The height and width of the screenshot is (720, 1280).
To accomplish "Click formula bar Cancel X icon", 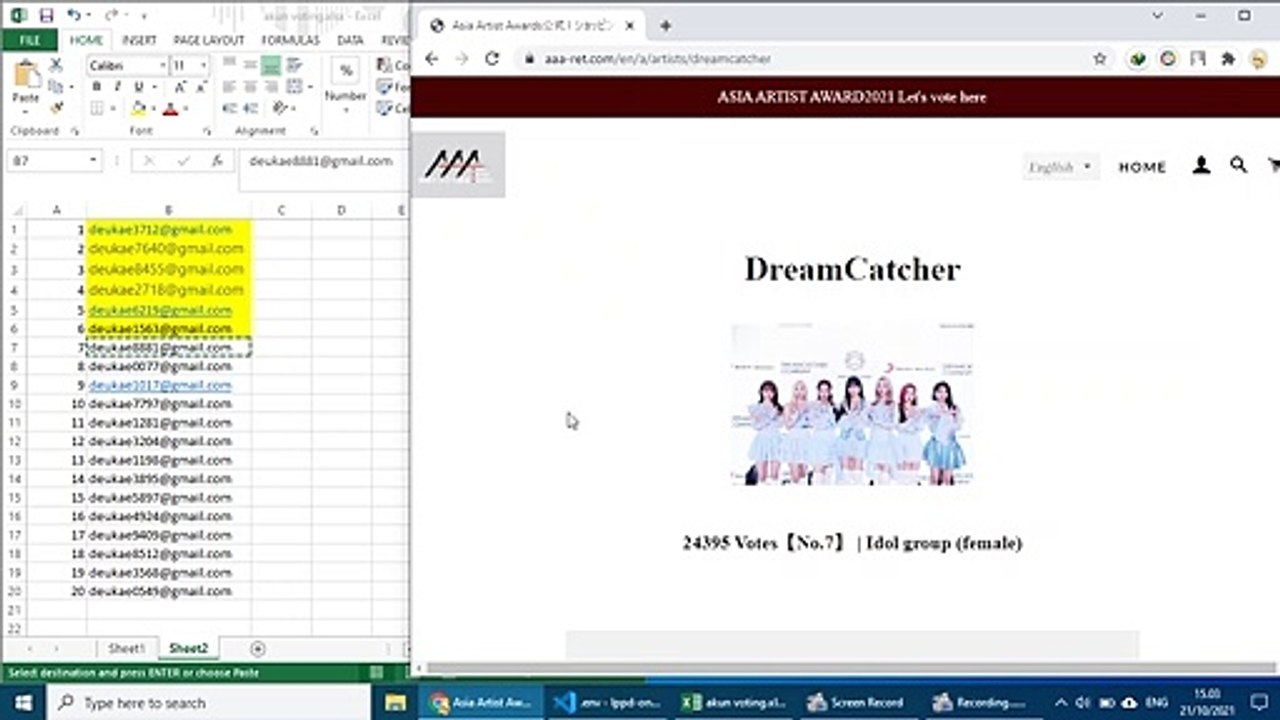I will [x=149, y=160].
